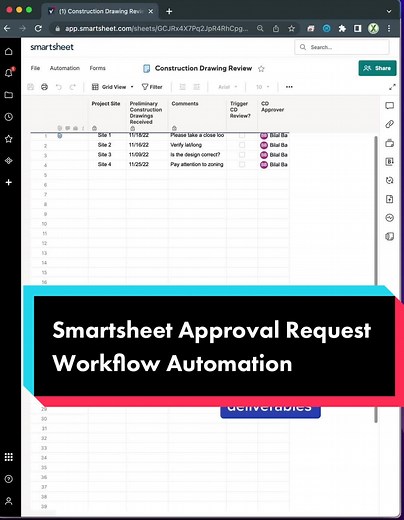The image size is (404, 520).
Task: Open Help question mark icon
Action: click(9, 479)
